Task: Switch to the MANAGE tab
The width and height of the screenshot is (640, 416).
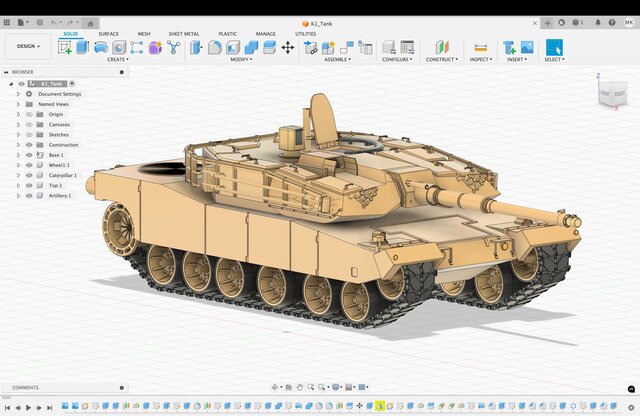Action: coord(266,34)
